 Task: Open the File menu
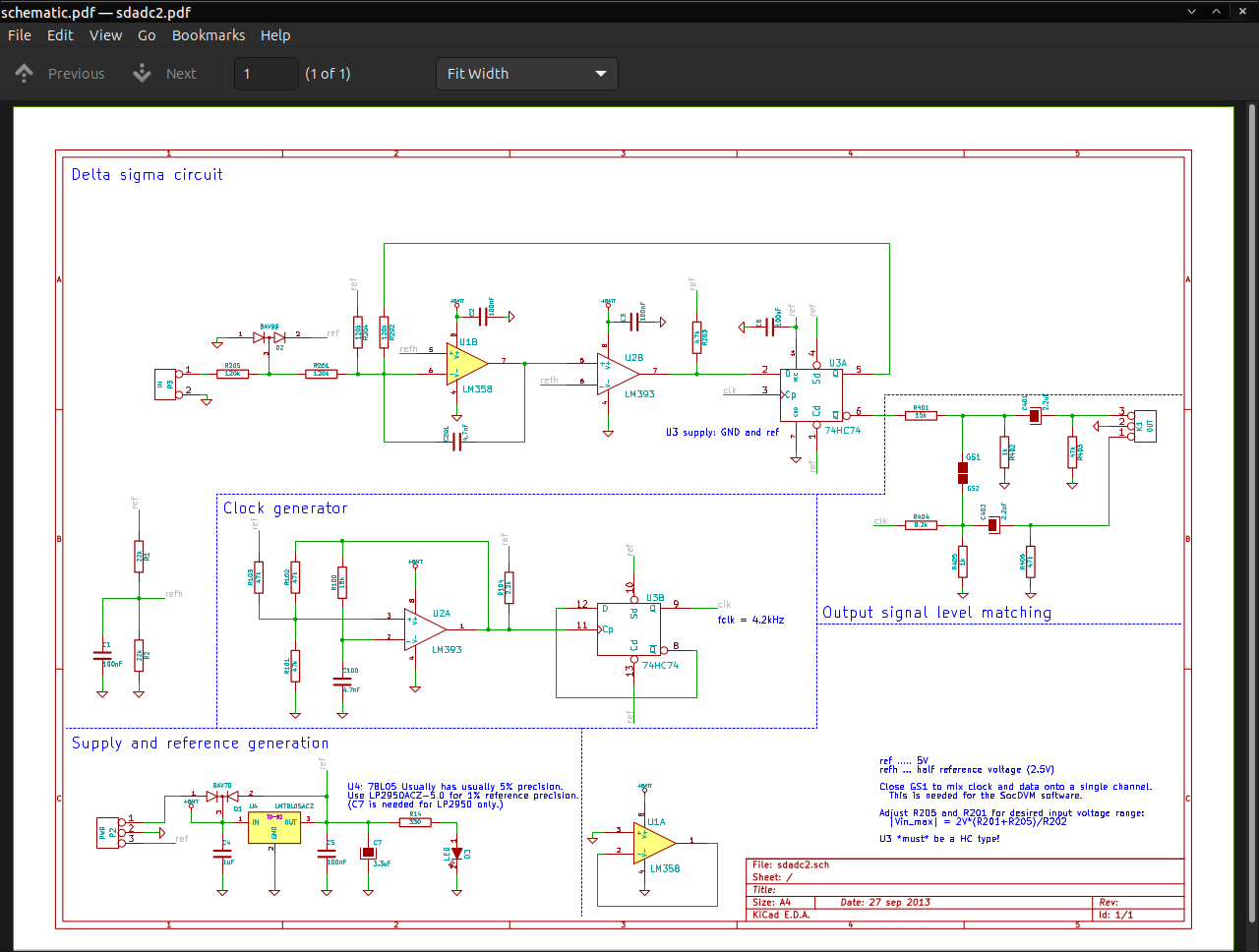coord(20,35)
